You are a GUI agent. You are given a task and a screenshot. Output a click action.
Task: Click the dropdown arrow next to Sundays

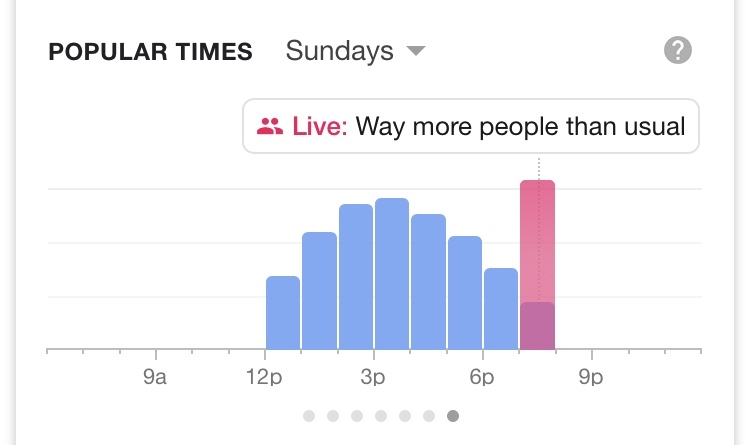pos(416,51)
